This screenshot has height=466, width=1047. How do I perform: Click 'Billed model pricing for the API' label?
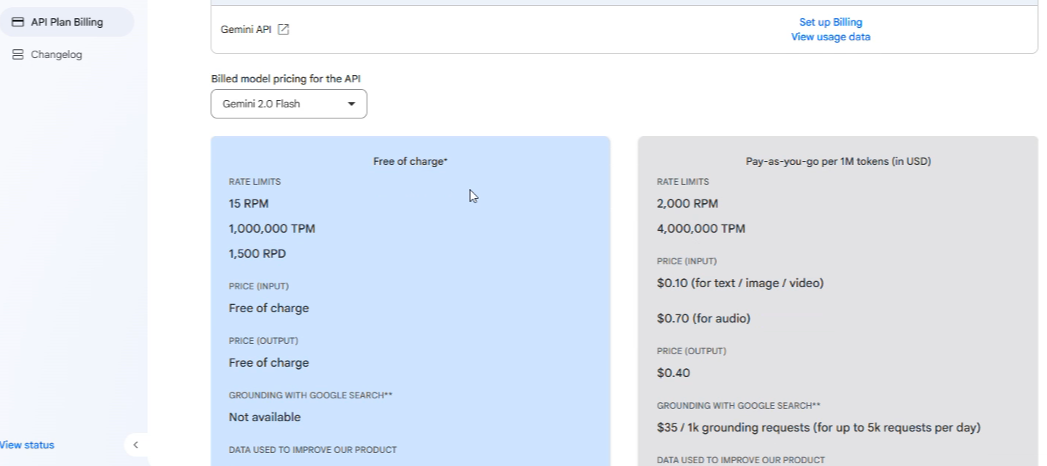tap(286, 79)
